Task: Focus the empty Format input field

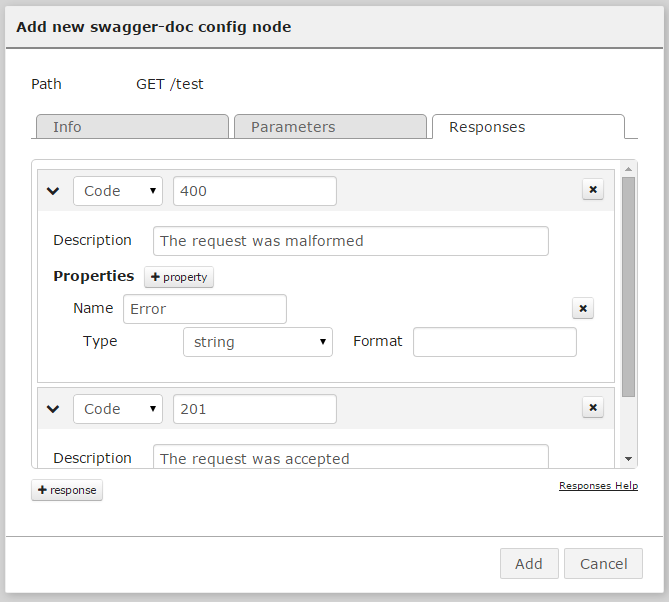Action: coord(495,342)
